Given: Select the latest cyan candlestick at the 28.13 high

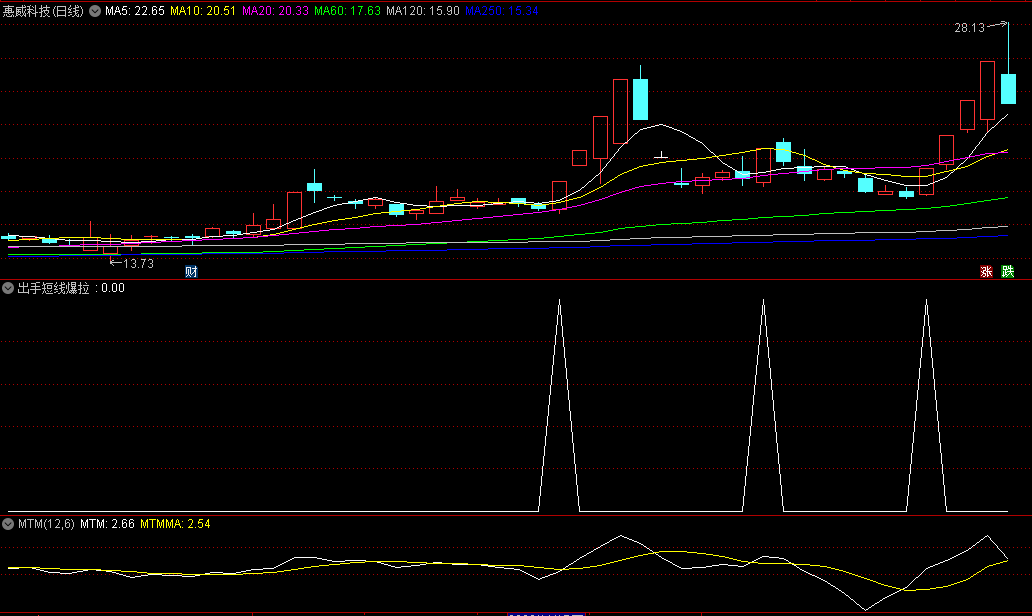Looking at the screenshot, I should click(x=1008, y=89).
